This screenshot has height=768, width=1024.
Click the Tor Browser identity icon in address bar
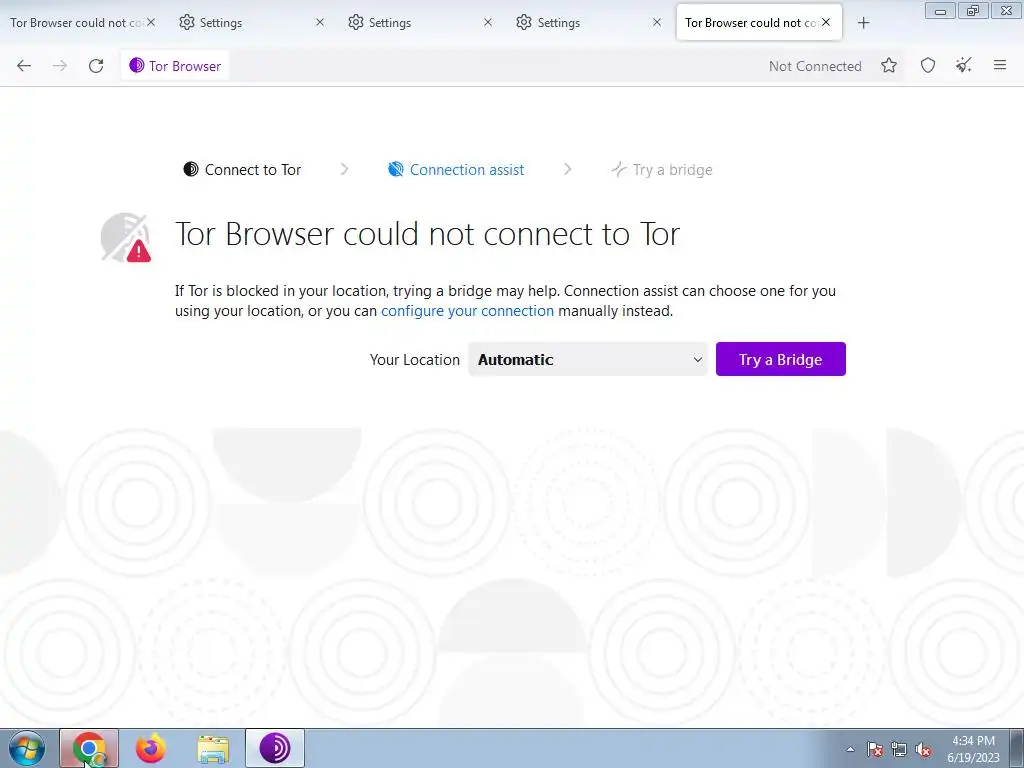[x=136, y=65]
